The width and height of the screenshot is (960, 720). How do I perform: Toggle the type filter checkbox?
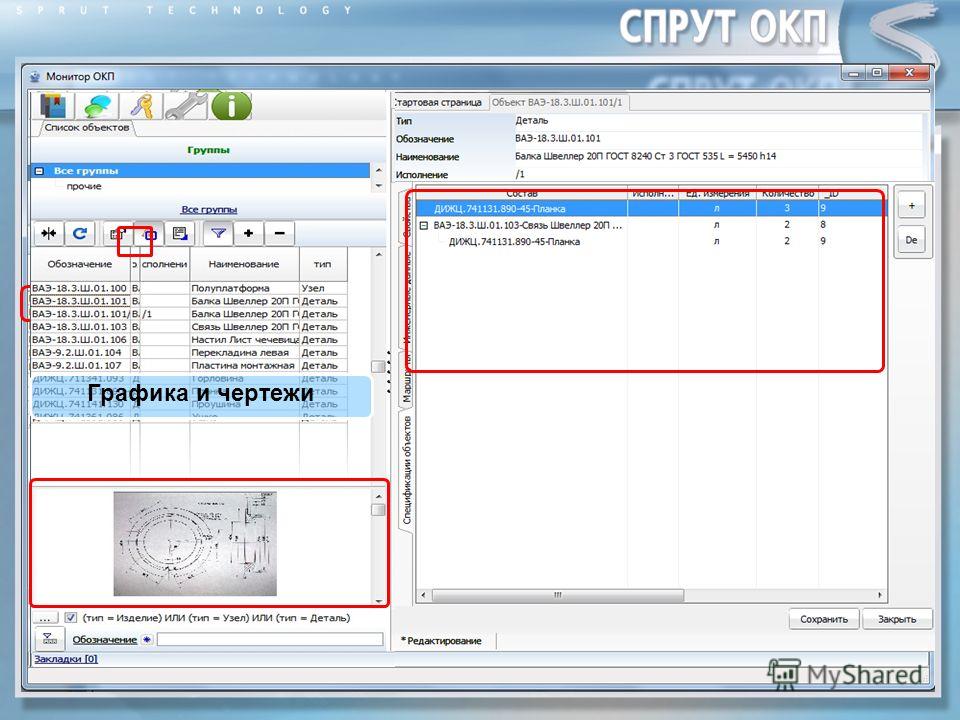[x=71, y=618]
